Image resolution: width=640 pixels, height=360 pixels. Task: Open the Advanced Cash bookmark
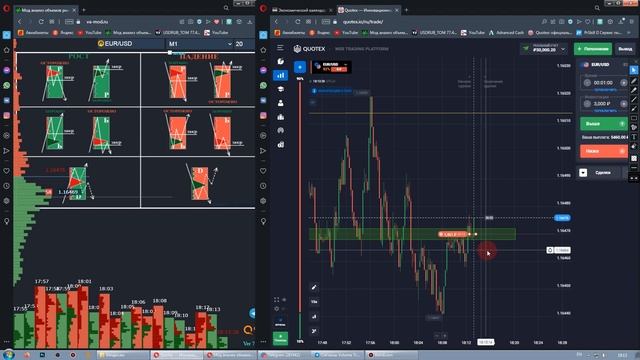(506, 33)
